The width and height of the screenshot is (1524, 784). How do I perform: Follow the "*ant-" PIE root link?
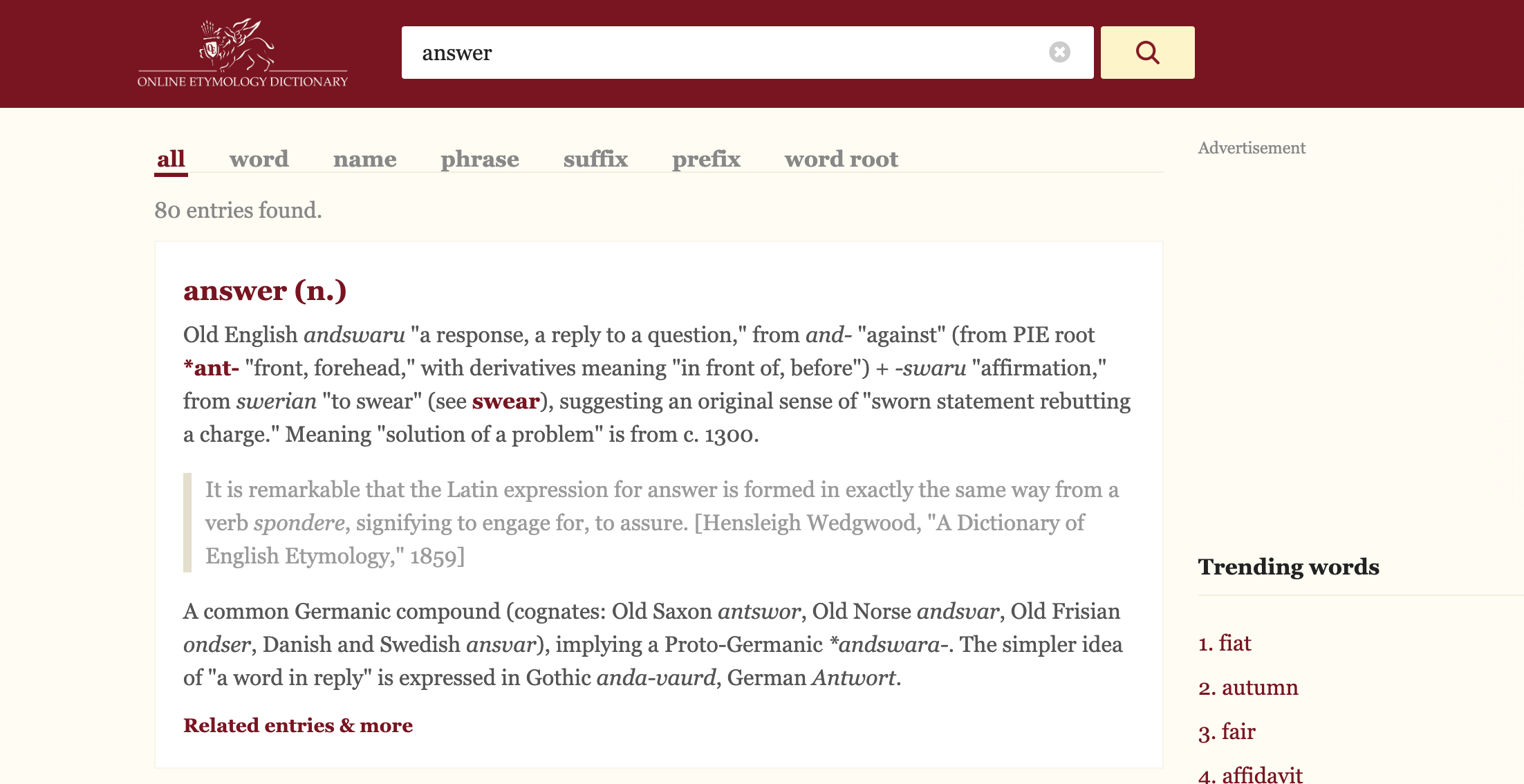click(x=211, y=368)
